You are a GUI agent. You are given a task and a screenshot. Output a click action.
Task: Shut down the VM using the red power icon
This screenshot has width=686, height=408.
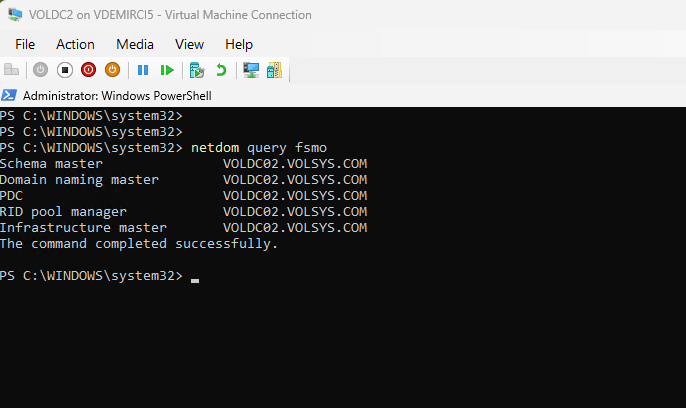pyautogui.click(x=88, y=70)
